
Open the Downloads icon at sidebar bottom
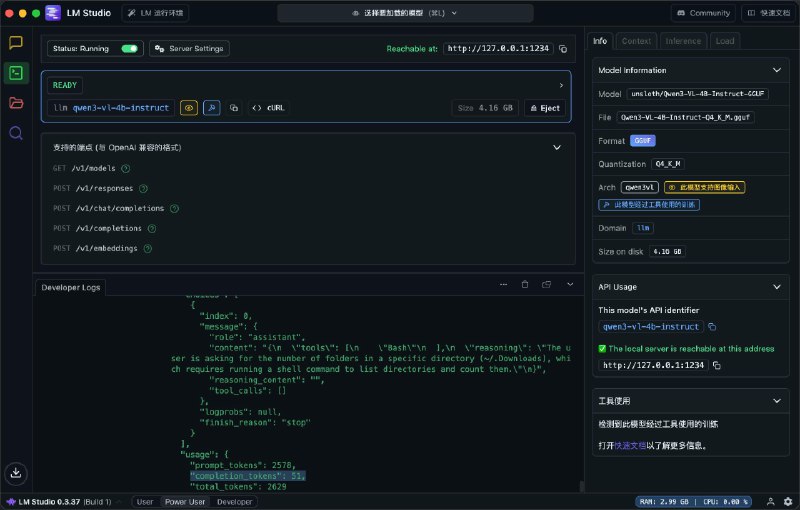click(x=15, y=472)
